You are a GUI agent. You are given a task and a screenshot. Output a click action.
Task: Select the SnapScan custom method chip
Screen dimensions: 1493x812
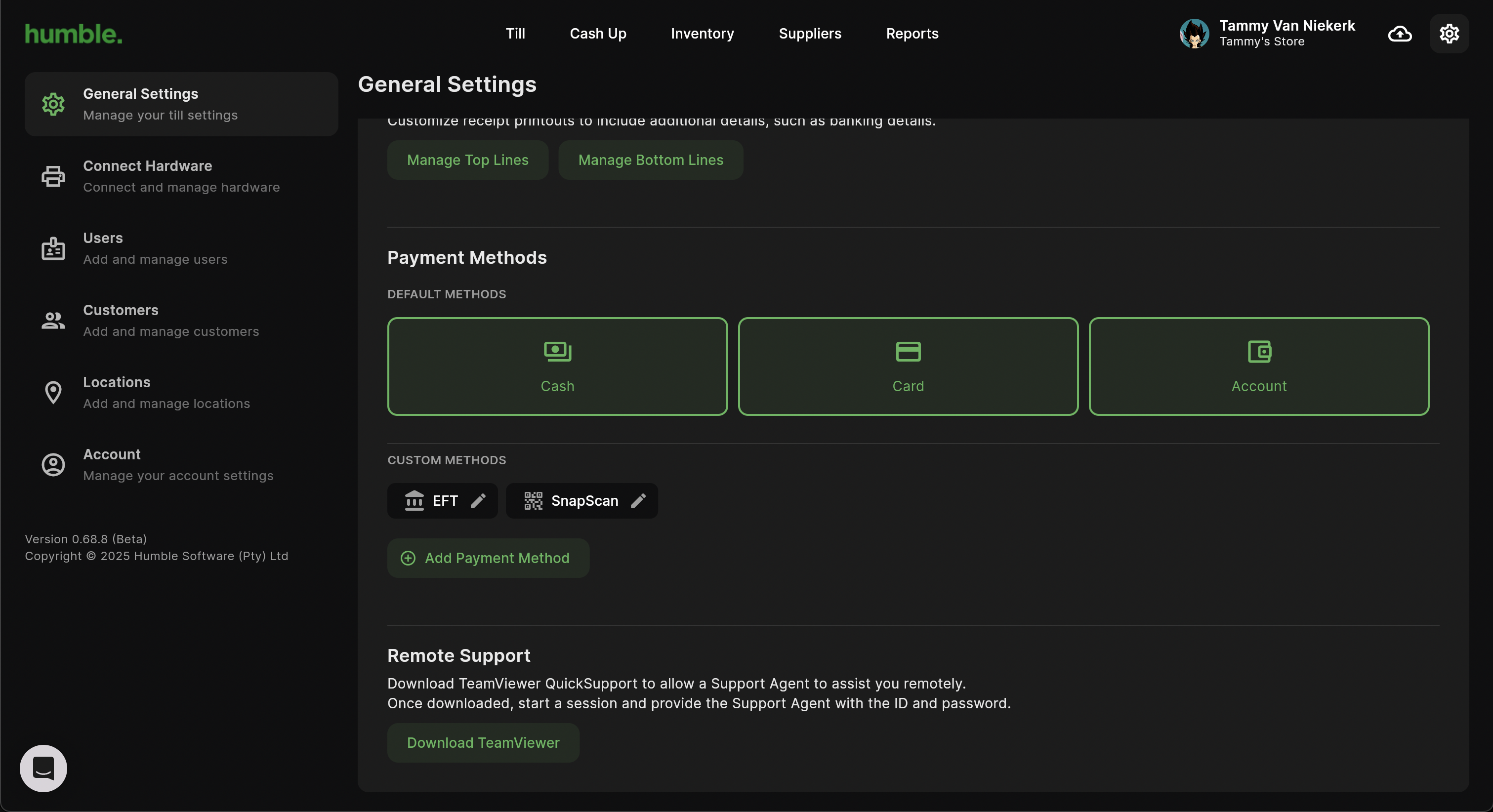582,501
